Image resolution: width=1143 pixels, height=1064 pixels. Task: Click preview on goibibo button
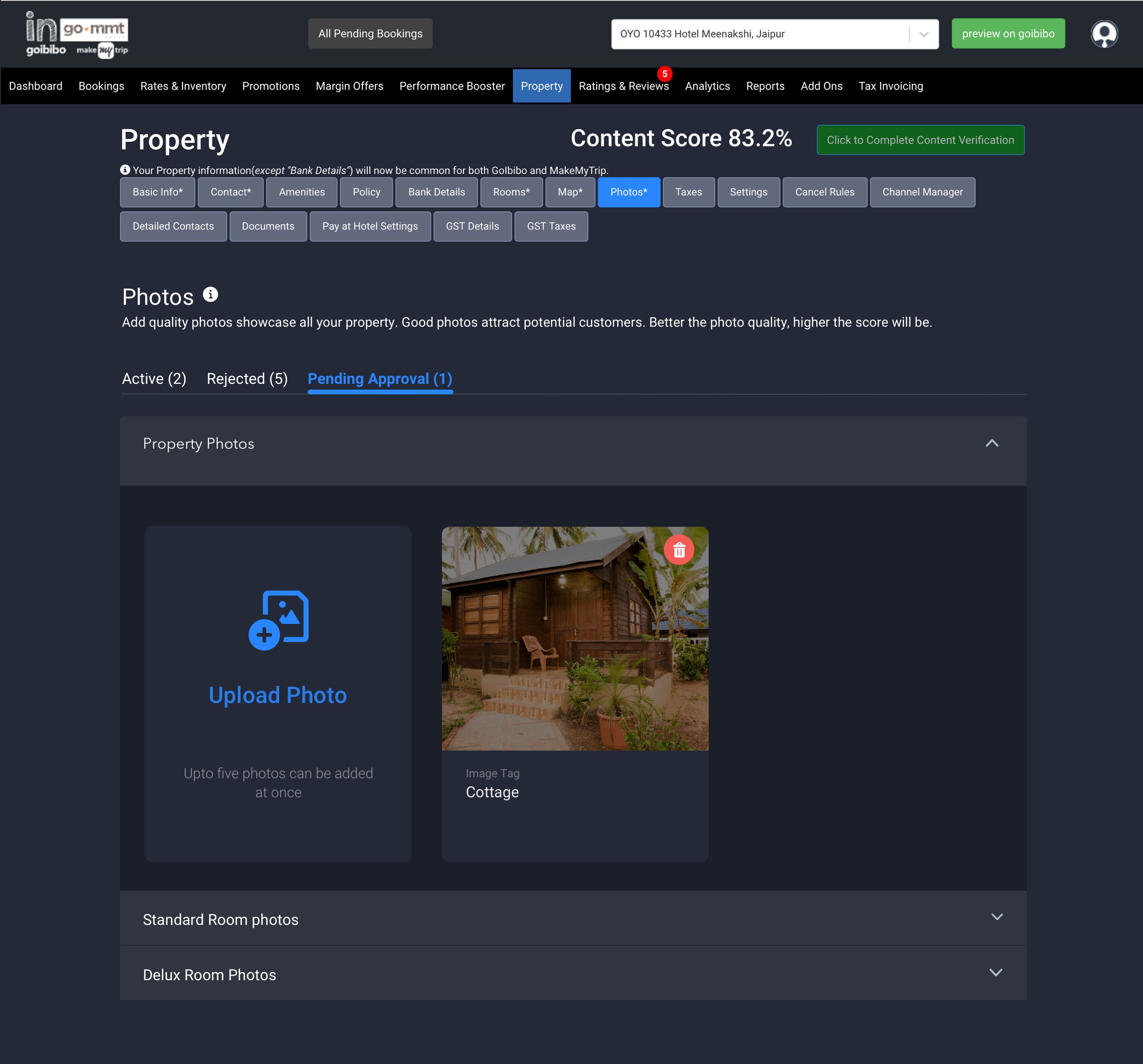[x=1007, y=34]
